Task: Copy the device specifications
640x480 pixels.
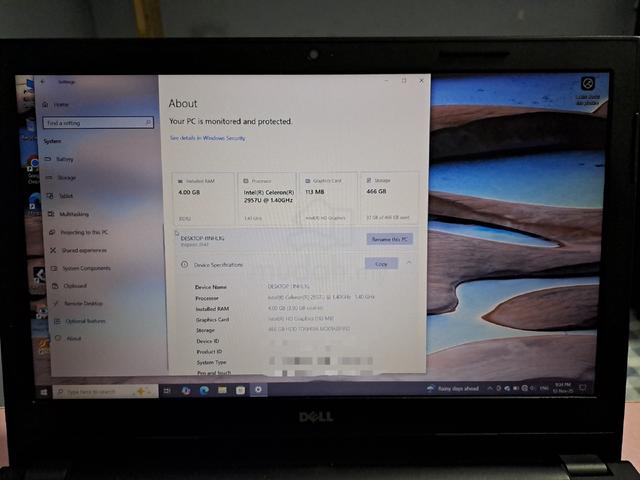Action: tap(381, 264)
